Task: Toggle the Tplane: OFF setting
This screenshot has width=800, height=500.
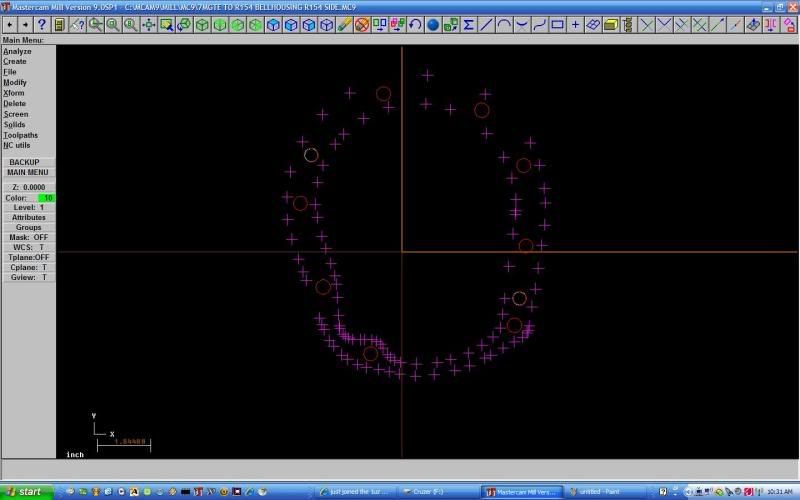Action: (x=29, y=258)
